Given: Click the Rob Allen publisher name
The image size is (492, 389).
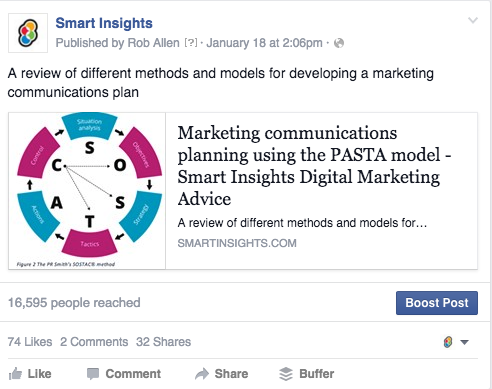Looking at the screenshot, I should point(154,43).
